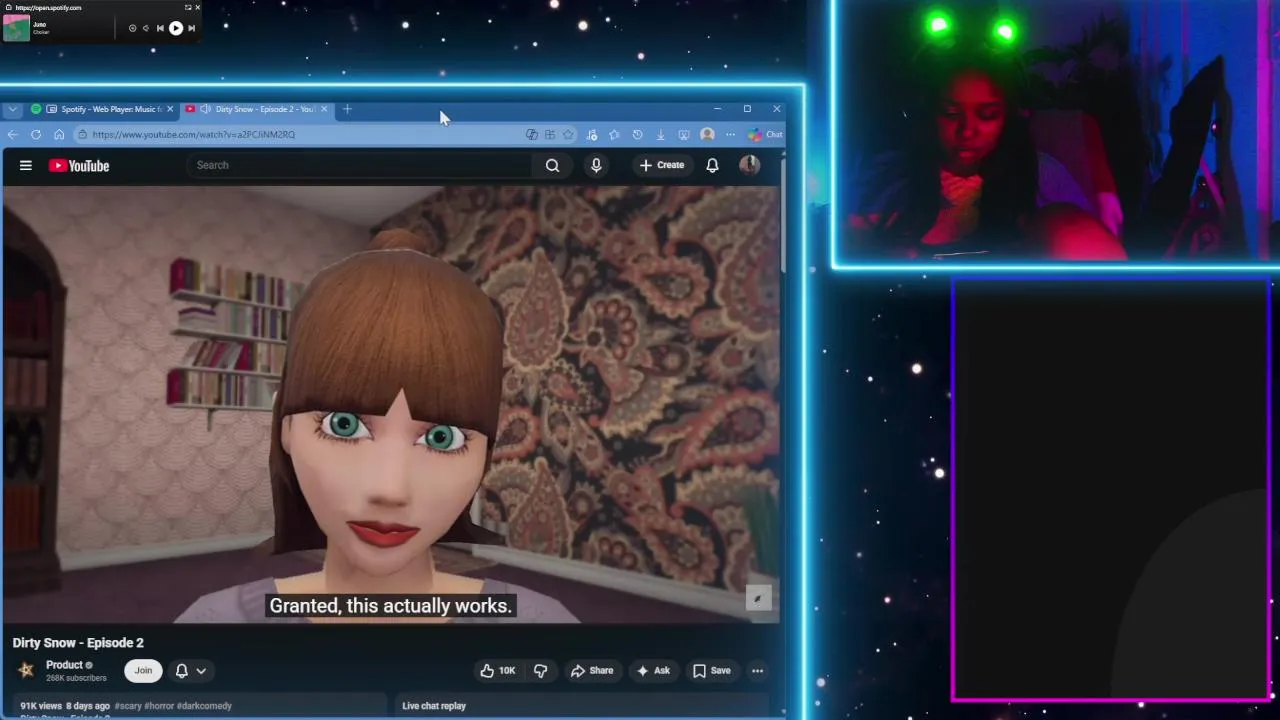The width and height of the screenshot is (1280, 720).
Task: Click the song title Juno in mini player
Action: point(39,24)
